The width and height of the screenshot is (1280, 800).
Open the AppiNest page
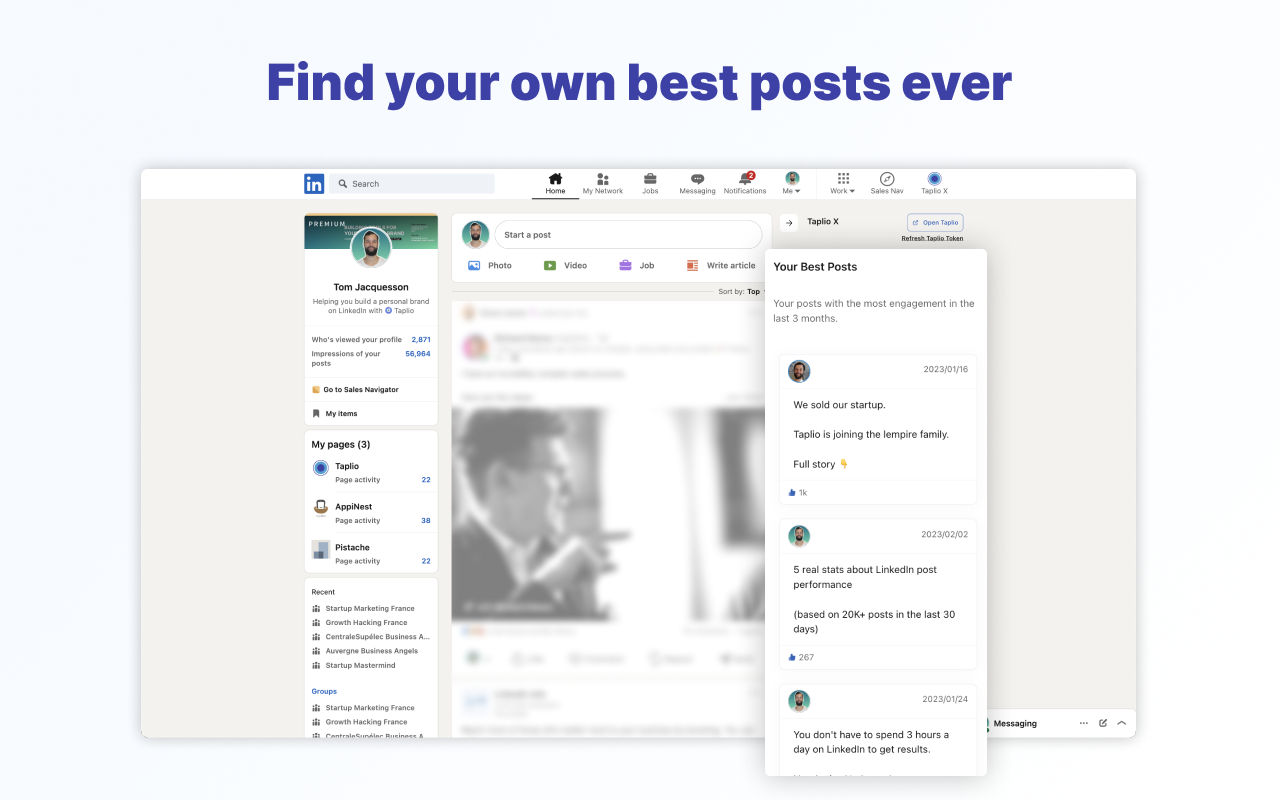pos(353,507)
